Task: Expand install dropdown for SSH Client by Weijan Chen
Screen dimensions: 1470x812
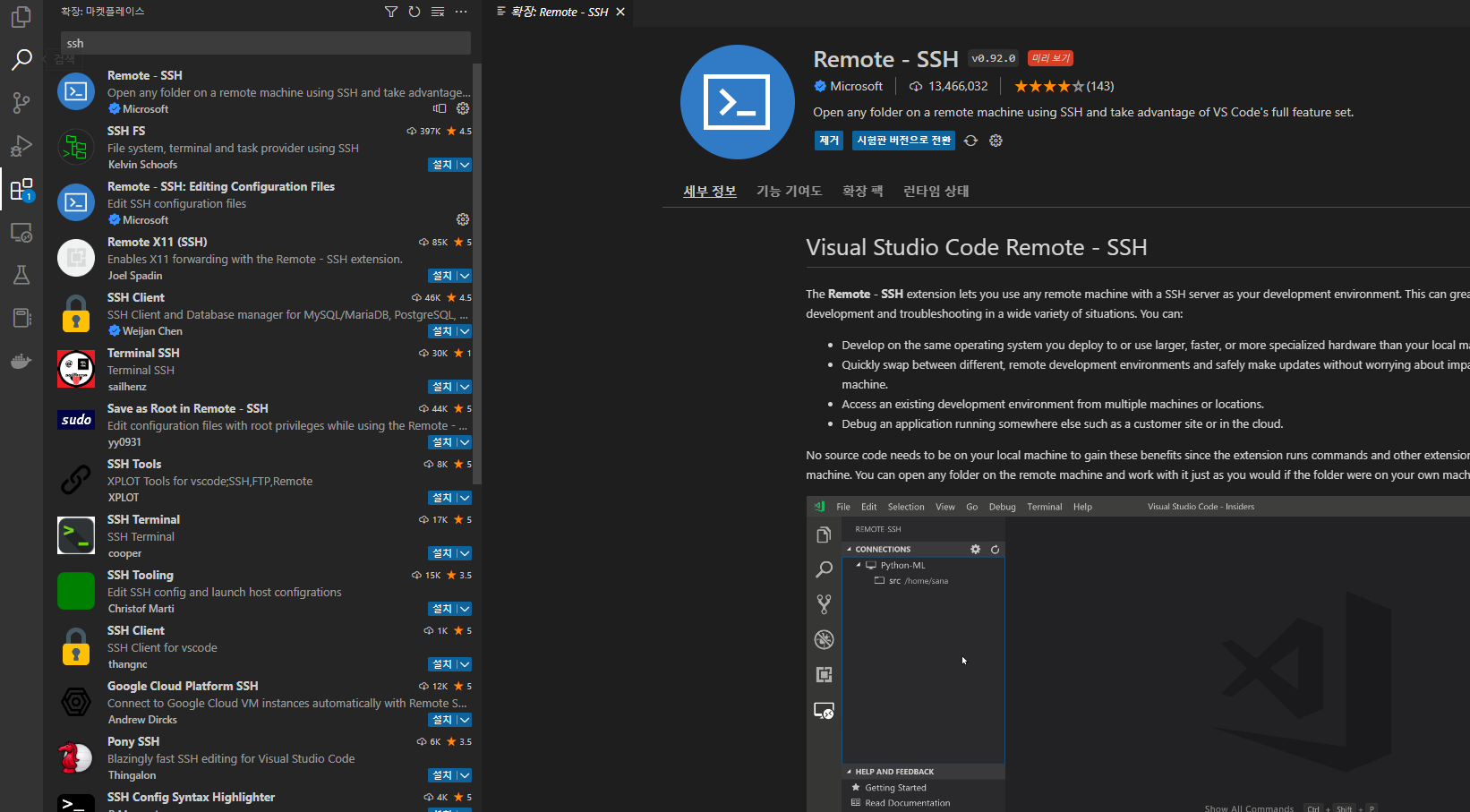Action: (x=464, y=331)
